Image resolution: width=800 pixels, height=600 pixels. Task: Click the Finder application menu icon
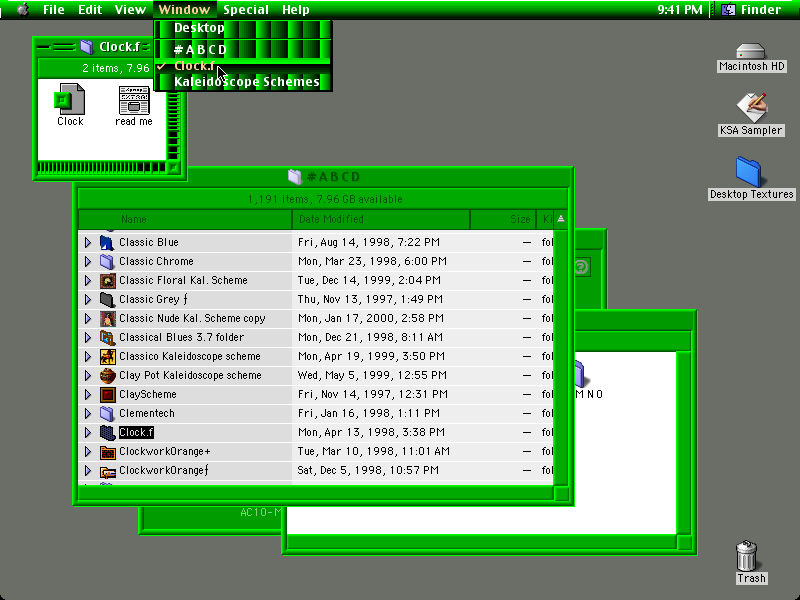pos(729,9)
